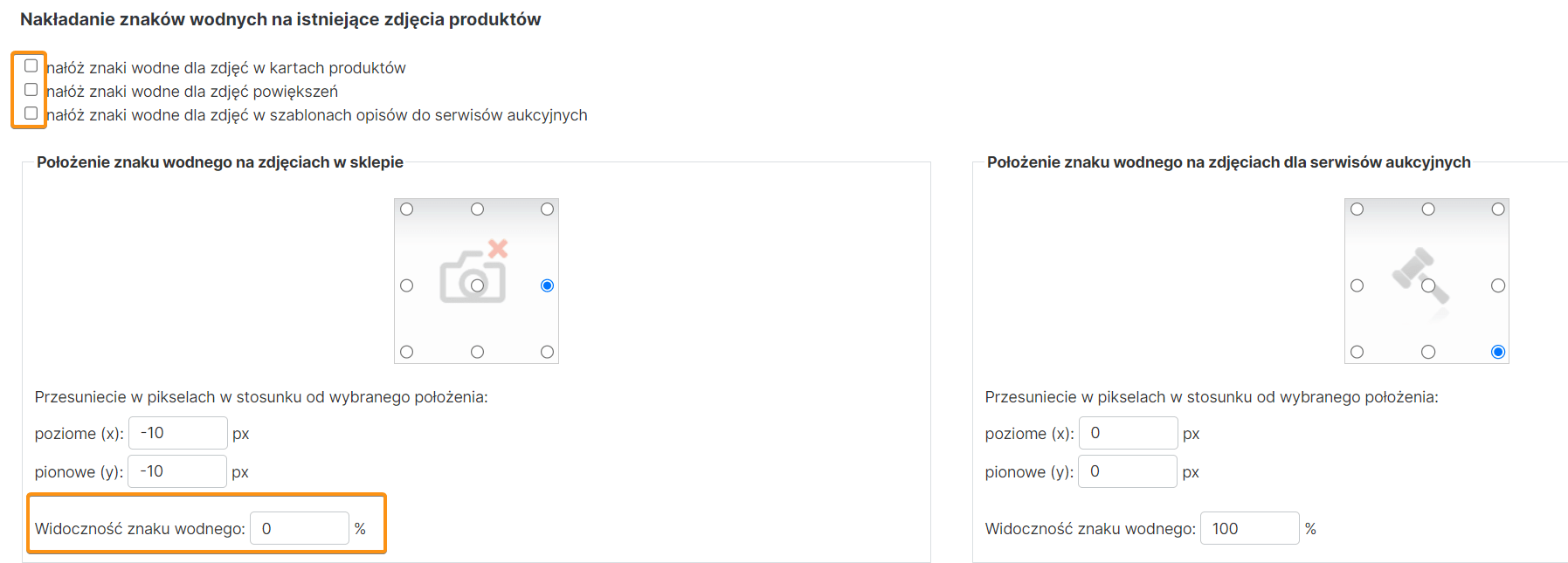Pick top-left position in auction watermark grid
Image resolution: width=1568 pixels, height=563 pixels.
pos(1357,209)
